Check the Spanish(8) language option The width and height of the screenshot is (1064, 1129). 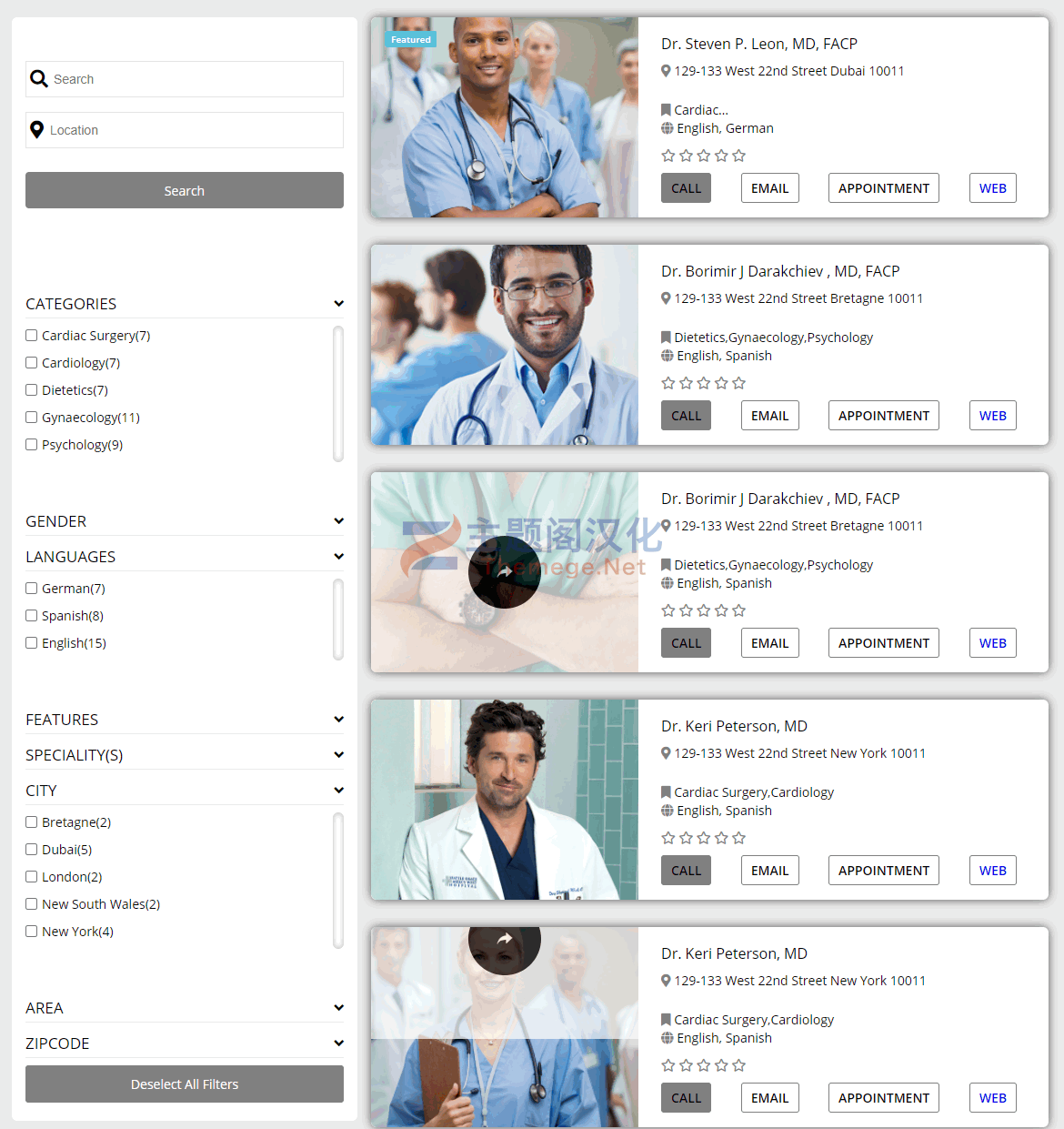[32, 616]
